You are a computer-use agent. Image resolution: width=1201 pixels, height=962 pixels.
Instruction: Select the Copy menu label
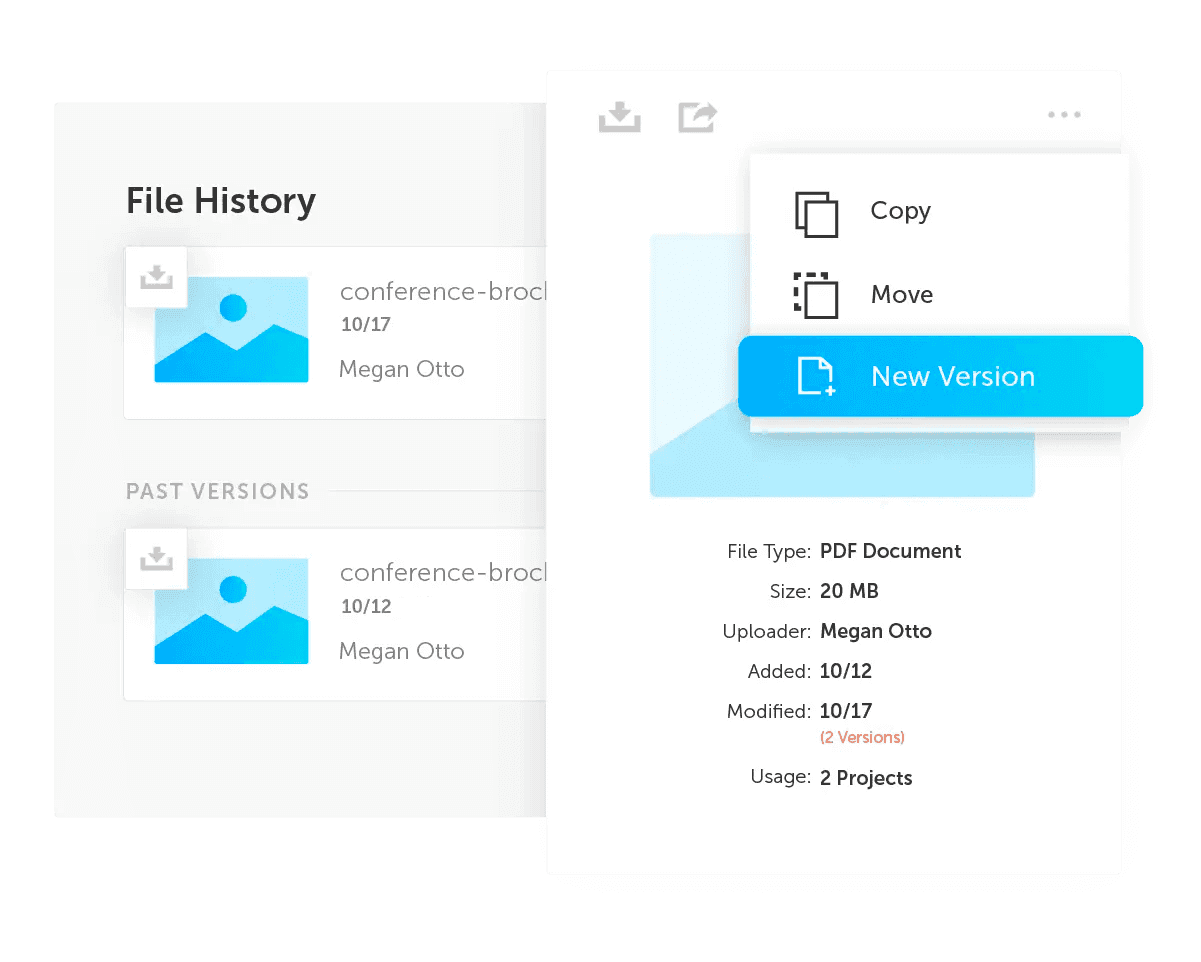click(x=900, y=211)
